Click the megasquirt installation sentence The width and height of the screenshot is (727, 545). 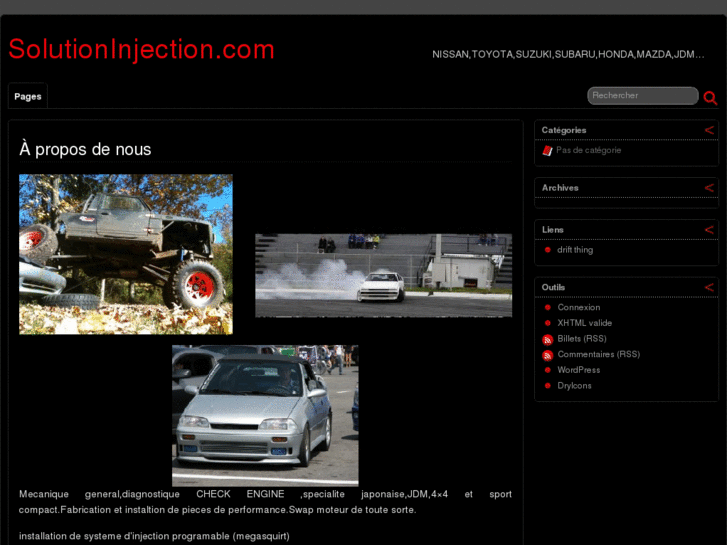(x=154, y=536)
